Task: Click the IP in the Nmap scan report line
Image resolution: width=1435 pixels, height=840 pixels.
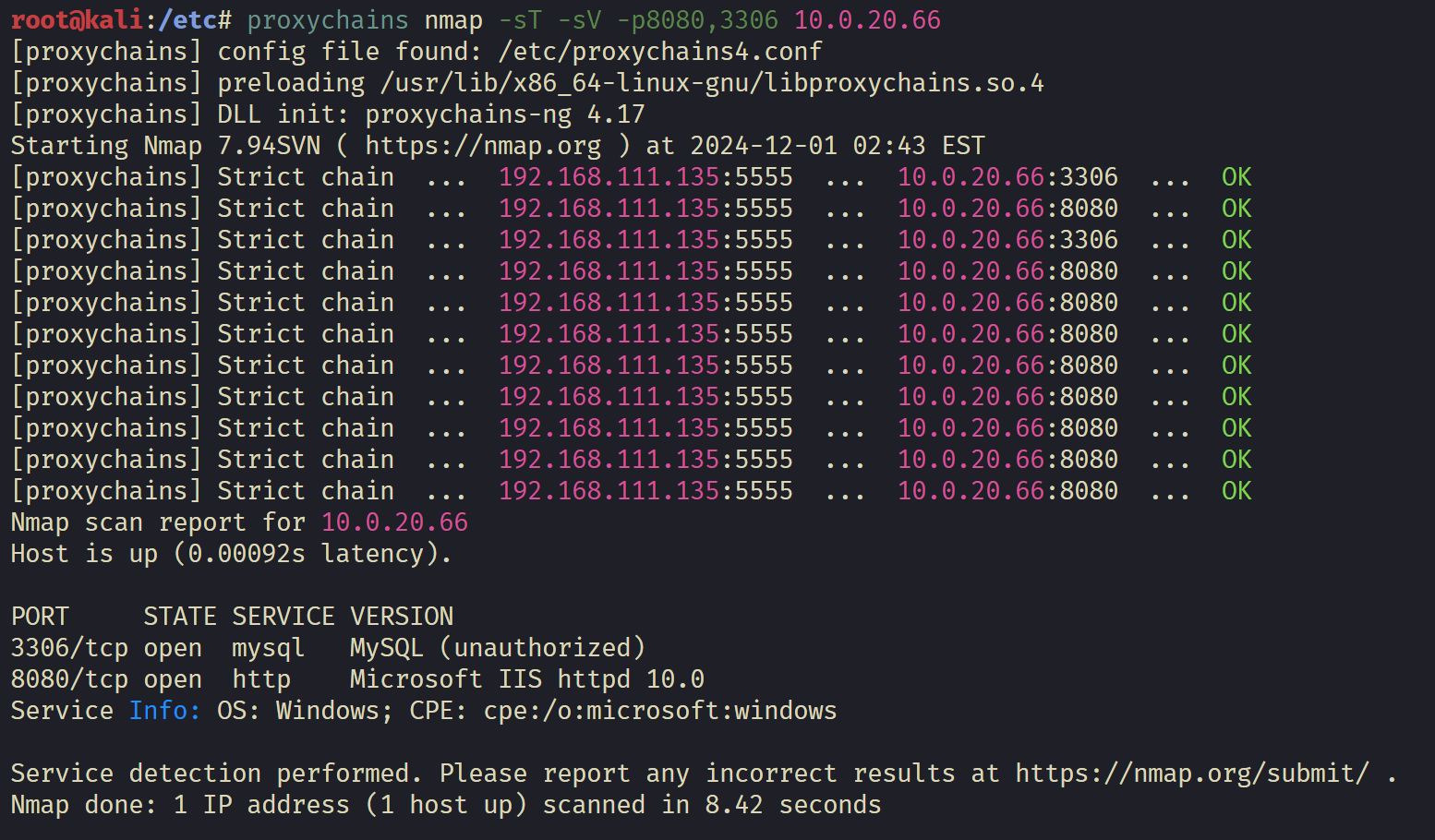Action: [394, 522]
